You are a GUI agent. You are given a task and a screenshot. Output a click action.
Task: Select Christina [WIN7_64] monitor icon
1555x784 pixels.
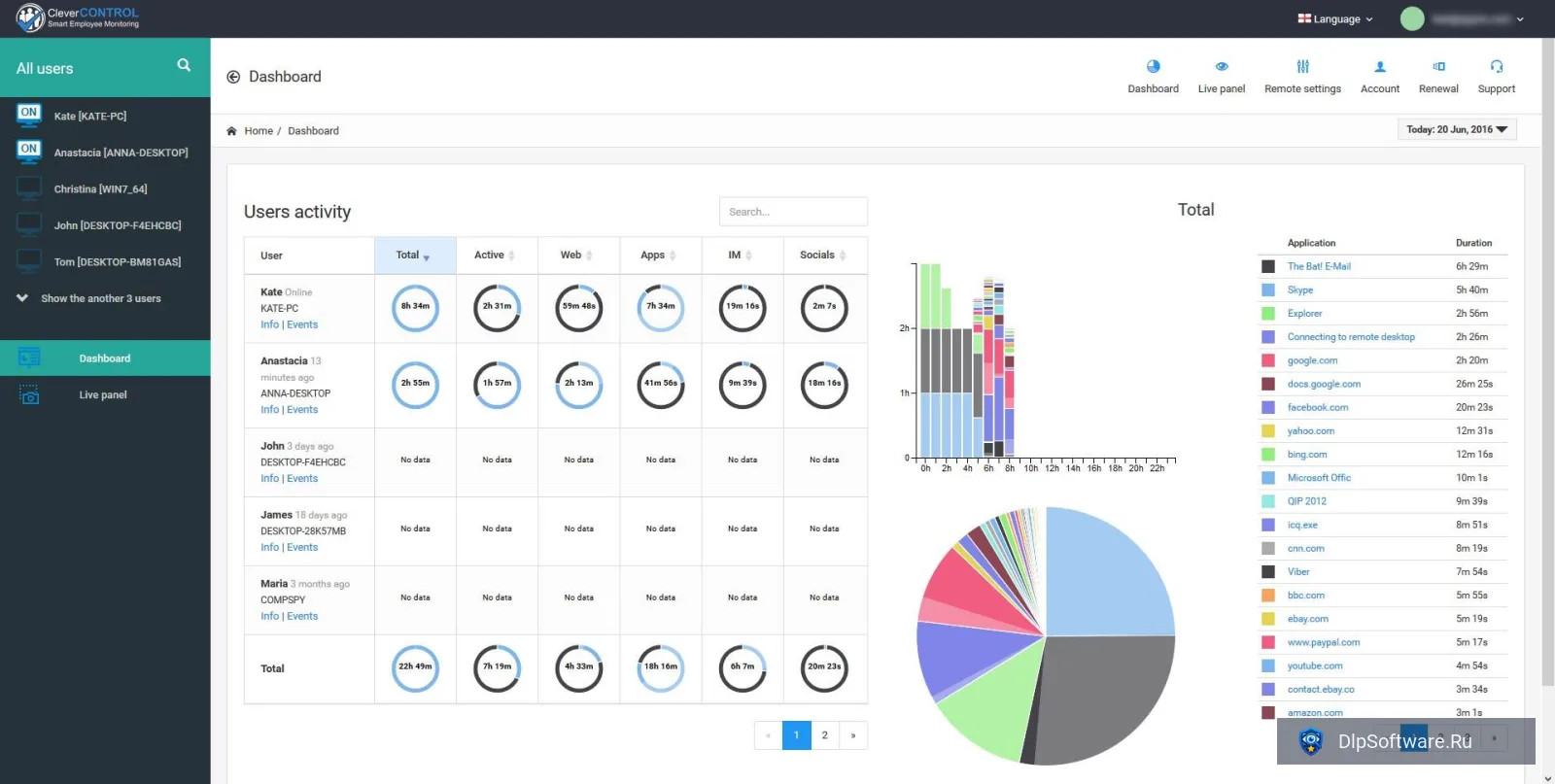(x=29, y=188)
